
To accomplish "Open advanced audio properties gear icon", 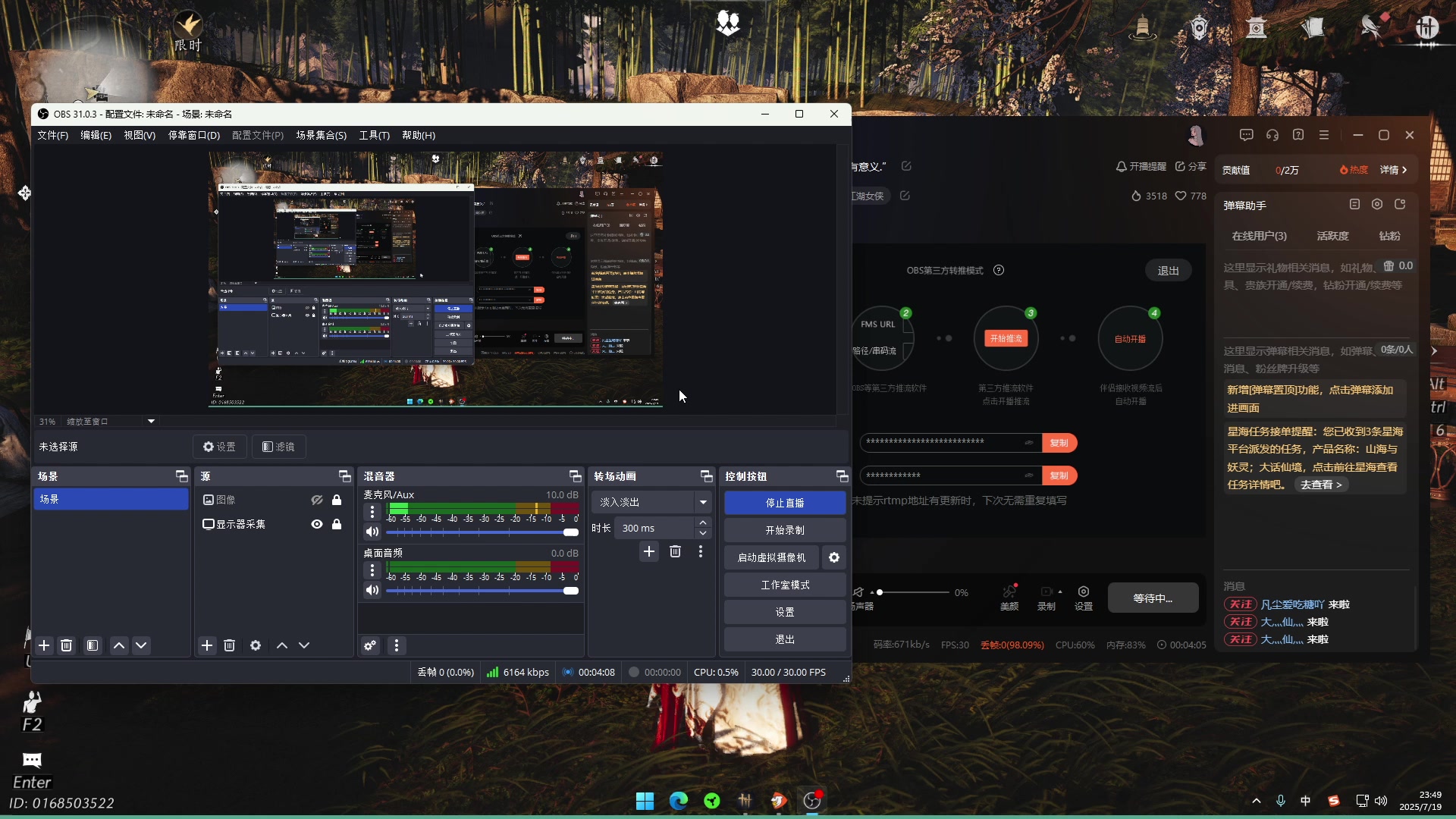I will click(370, 645).
